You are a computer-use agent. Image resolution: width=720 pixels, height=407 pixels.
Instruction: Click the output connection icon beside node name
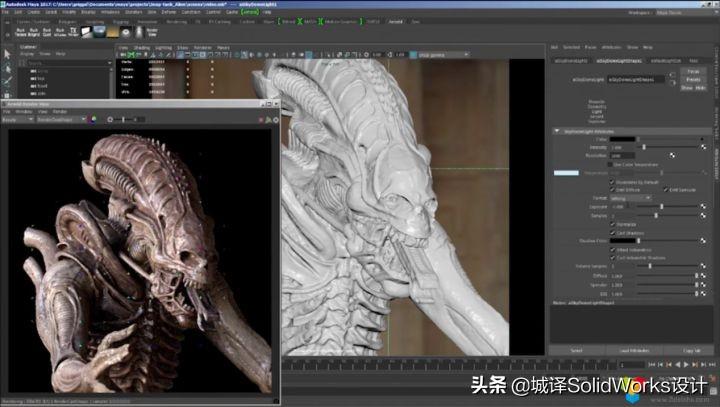[672, 83]
